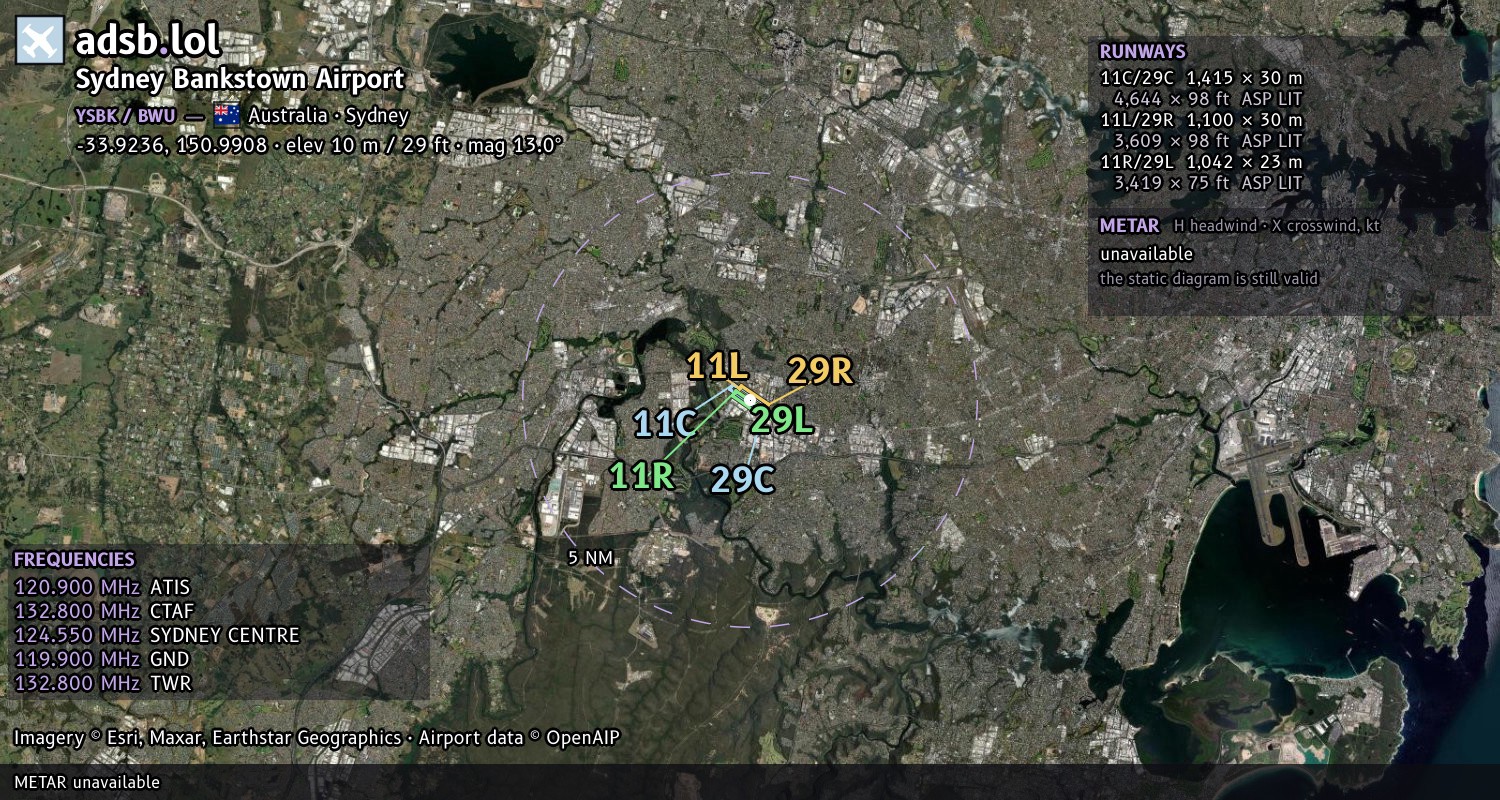Select the 29C runway label on map
Screen dimensions: 1500x800
click(x=742, y=480)
